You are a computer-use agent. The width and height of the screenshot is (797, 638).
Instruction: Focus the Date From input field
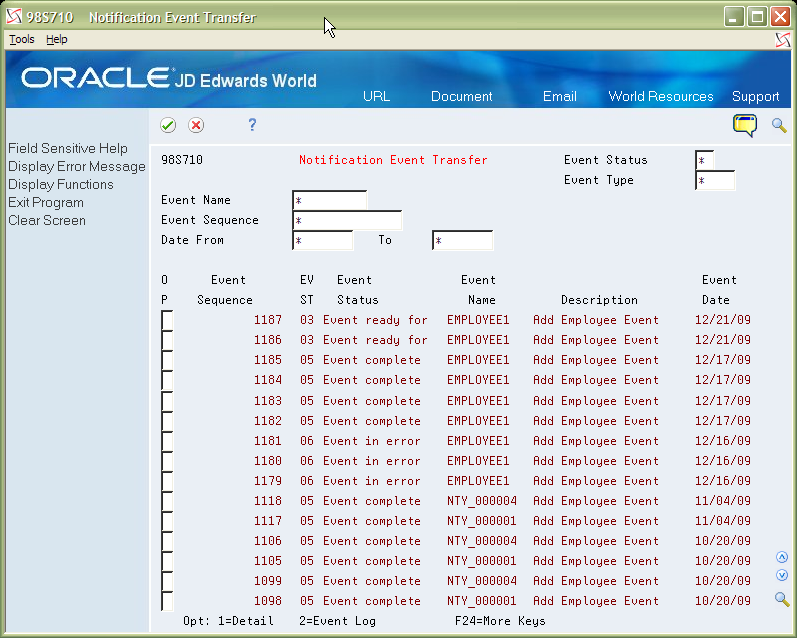click(322, 240)
